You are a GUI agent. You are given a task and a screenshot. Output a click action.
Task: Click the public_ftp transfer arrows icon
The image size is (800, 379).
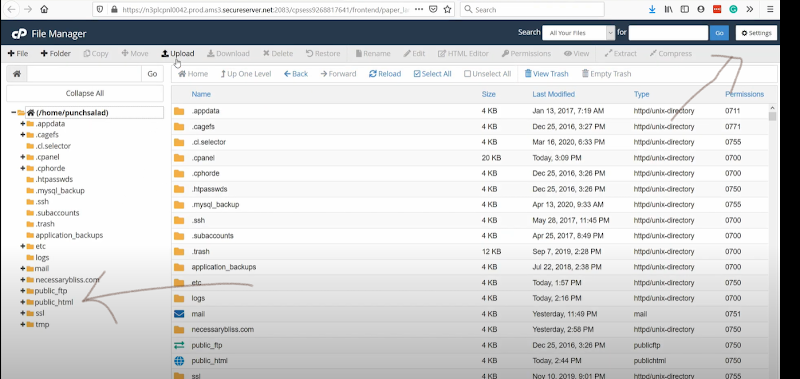179,345
